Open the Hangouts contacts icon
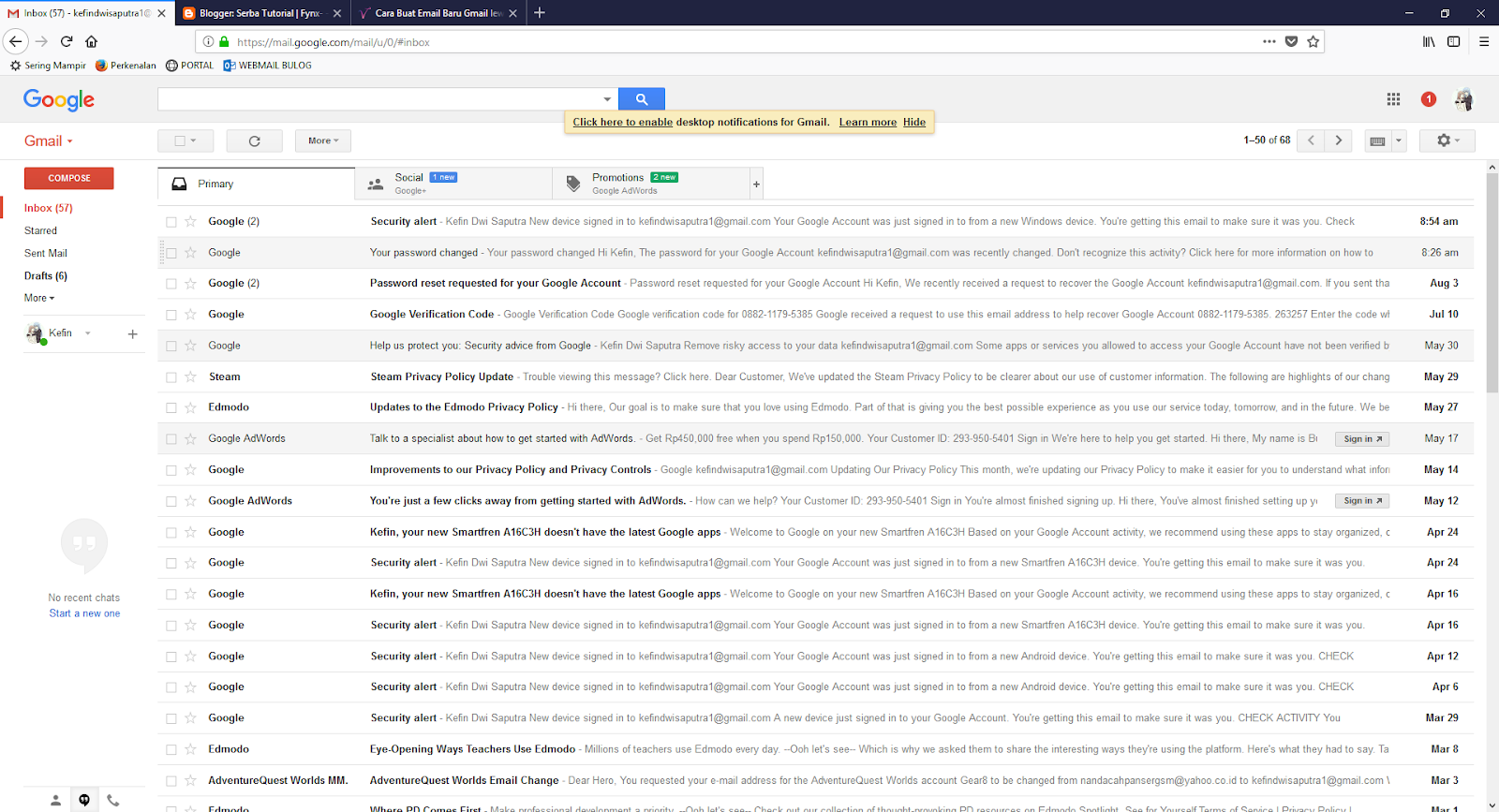The image size is (1499, 812). [x=55, y=800]
